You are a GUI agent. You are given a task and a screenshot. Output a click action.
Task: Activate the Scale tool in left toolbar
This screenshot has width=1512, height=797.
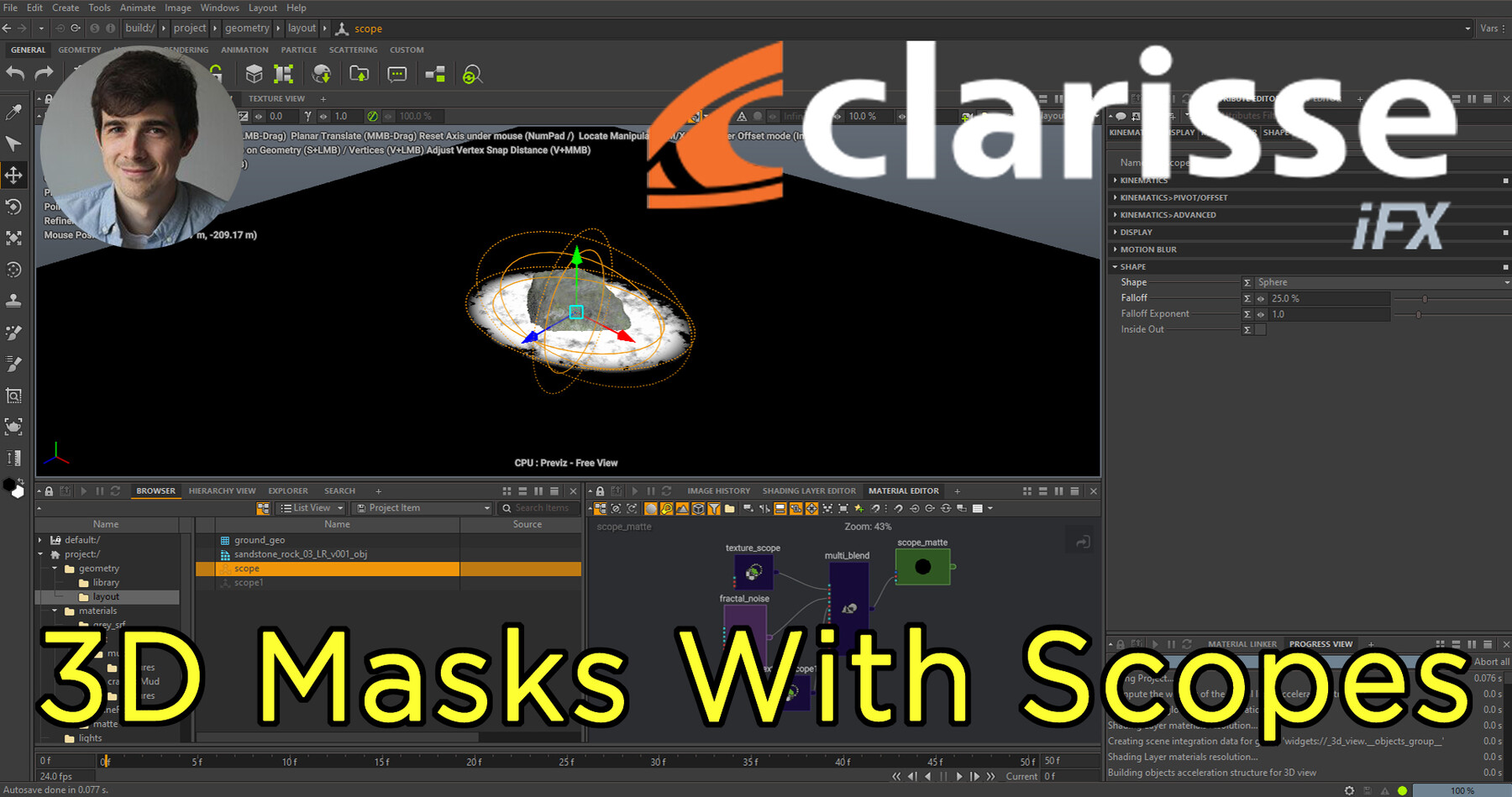(x=13, y=239)
